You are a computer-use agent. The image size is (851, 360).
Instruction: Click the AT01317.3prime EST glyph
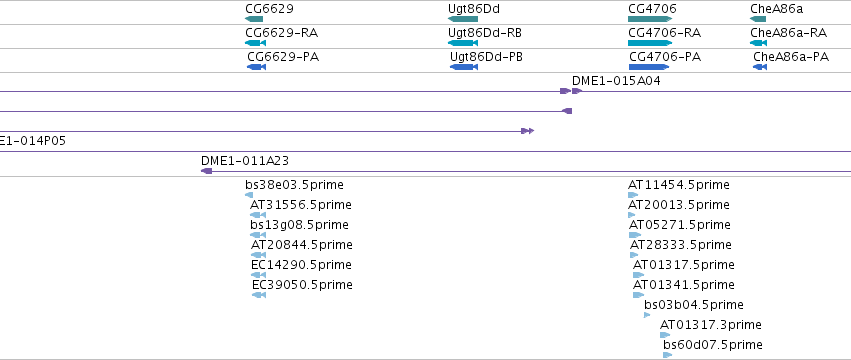(665, 335)
